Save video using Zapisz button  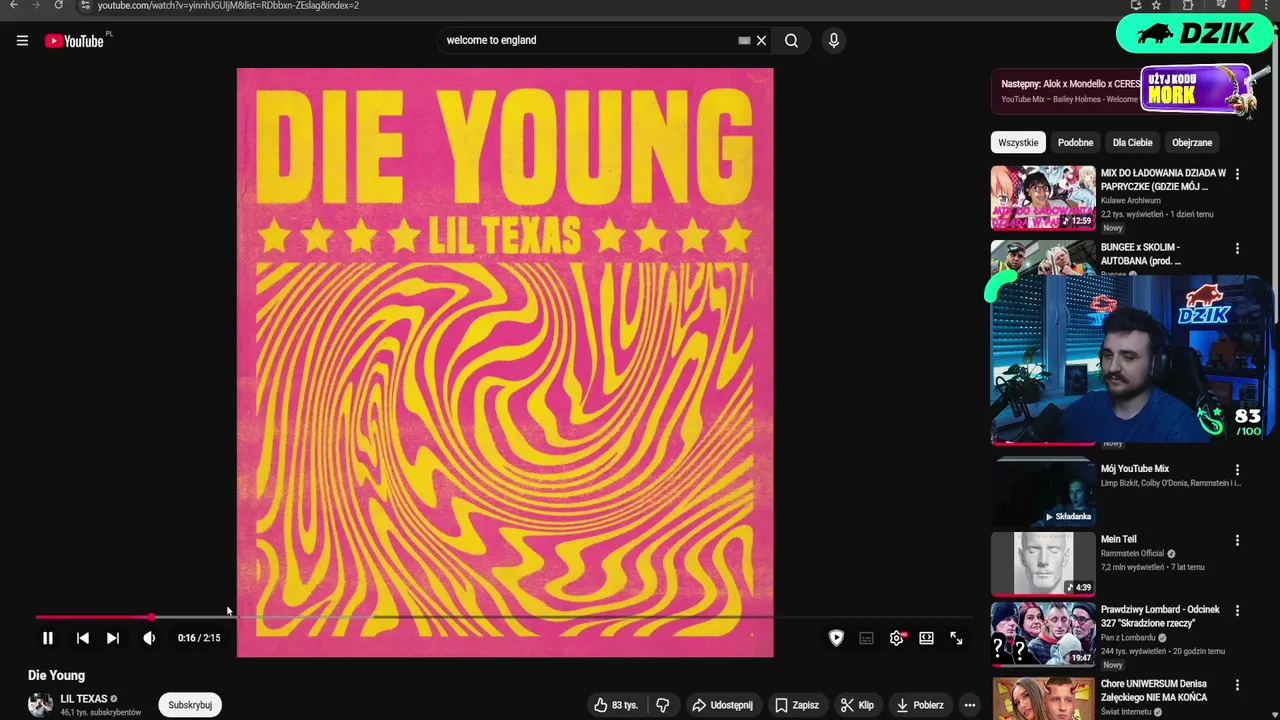pos(797,705)
